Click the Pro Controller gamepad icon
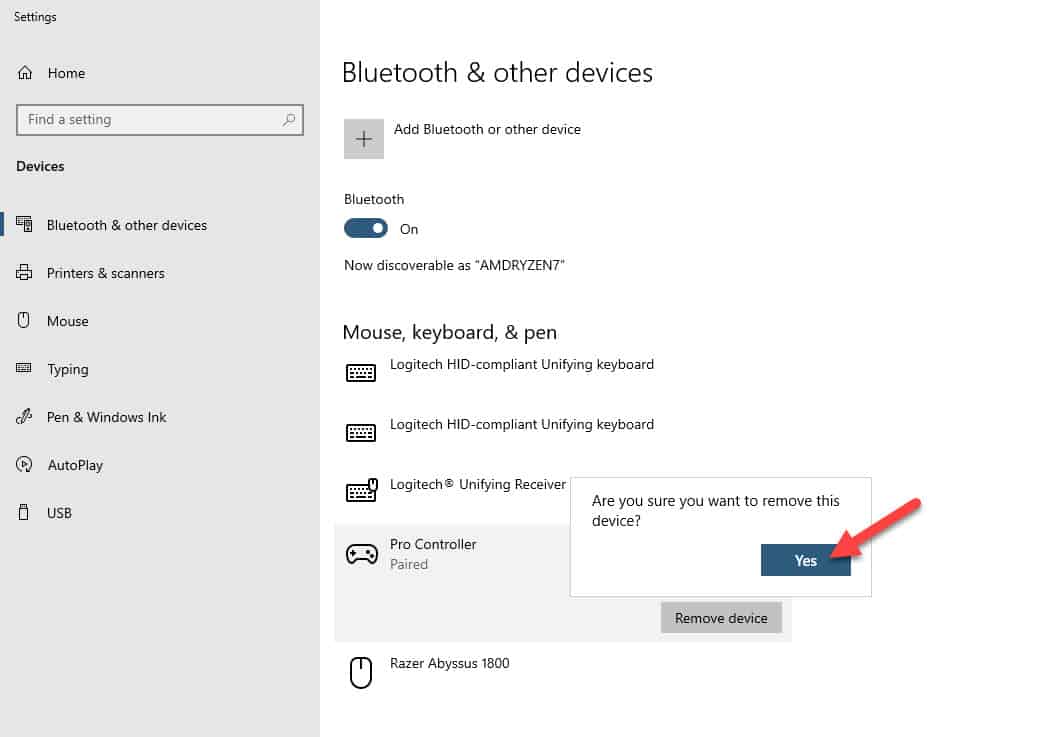The height and width of the screenshot is (737, 1037). click(x=360, y=553)
